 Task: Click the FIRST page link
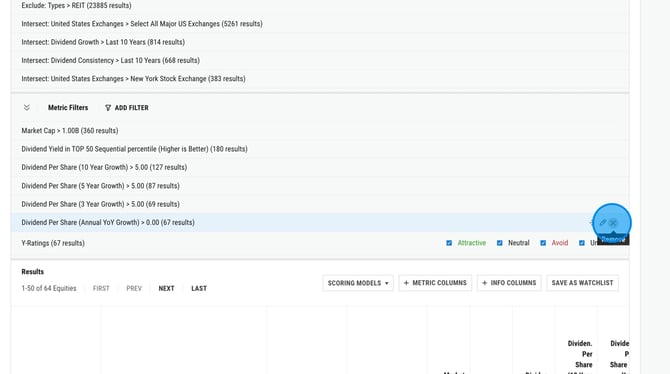click(101, 289)
